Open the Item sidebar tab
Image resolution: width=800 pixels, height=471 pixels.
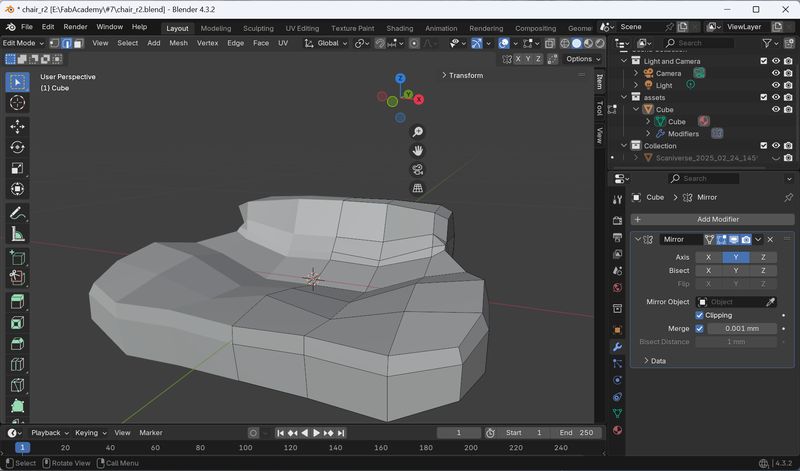click(x=600, y=82)
